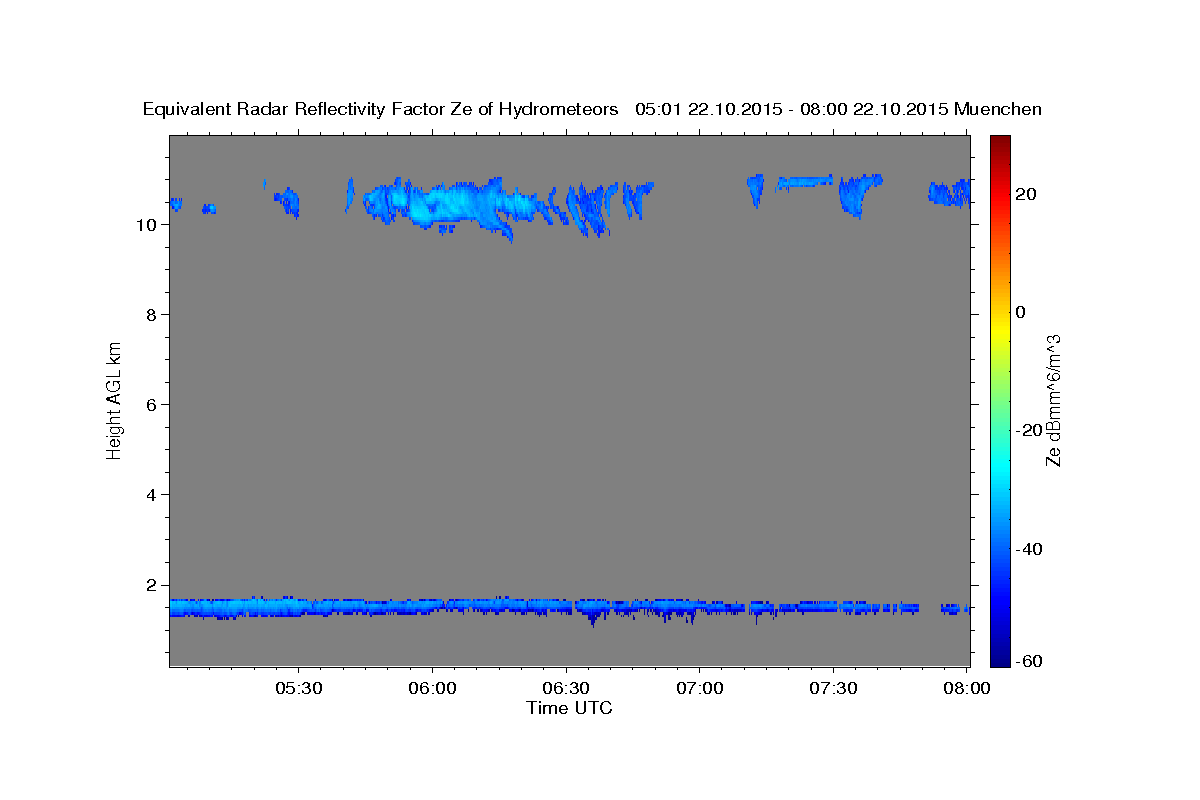Click the plot title text at top
Image resolution: width=1200 pixels, height=800 pixels.
pos(592,109)
